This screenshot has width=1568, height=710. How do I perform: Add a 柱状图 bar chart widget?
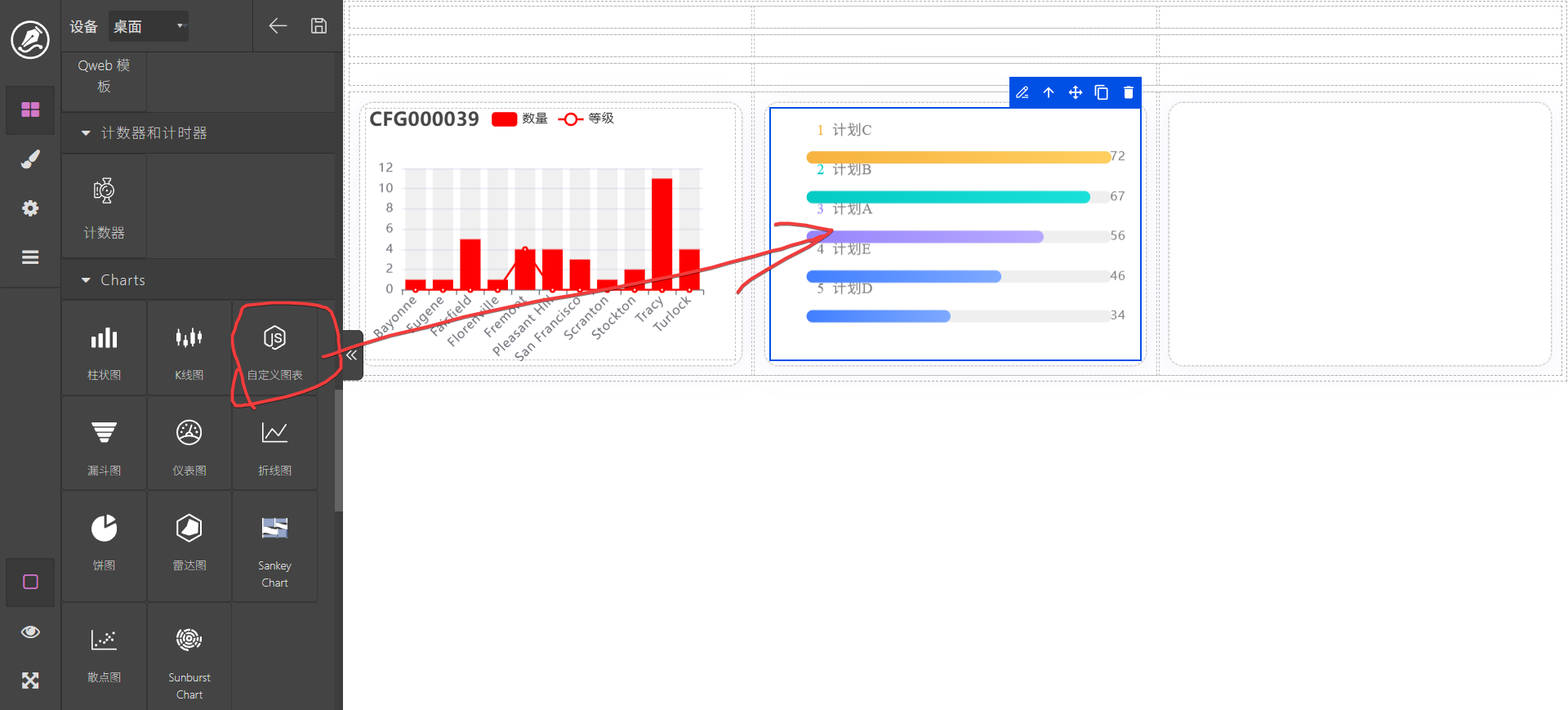[104, 349]
